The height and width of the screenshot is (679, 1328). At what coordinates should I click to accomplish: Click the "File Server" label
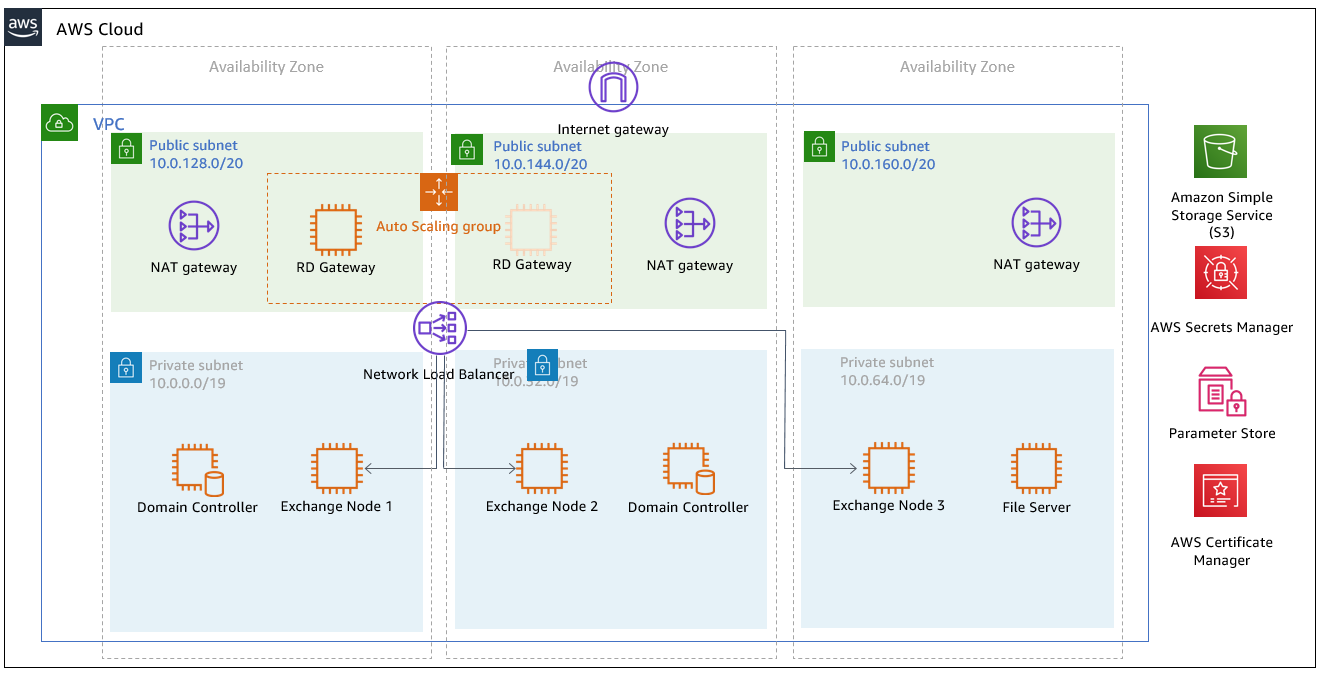click(x=1036, y=507)
